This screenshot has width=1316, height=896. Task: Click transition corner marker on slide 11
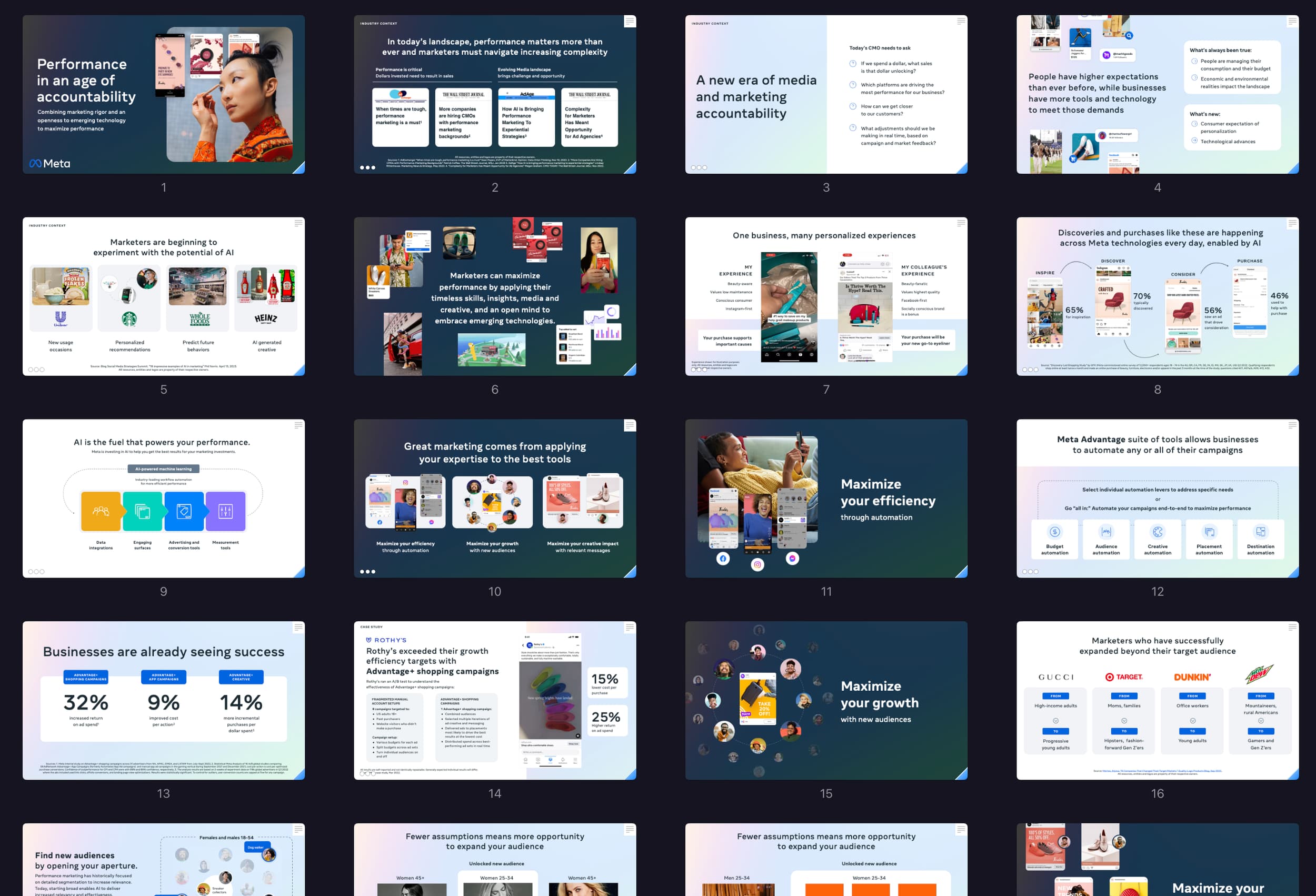pos(962,573)
